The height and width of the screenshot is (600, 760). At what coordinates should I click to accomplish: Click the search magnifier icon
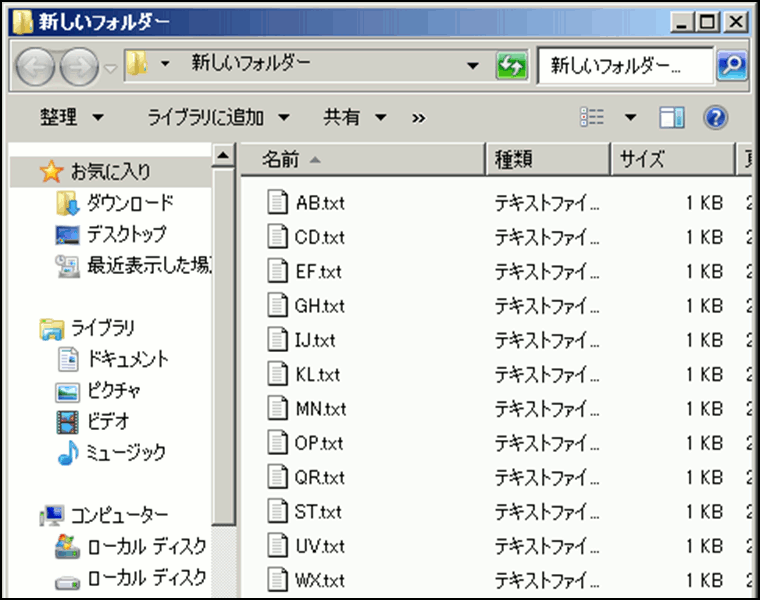732,66
